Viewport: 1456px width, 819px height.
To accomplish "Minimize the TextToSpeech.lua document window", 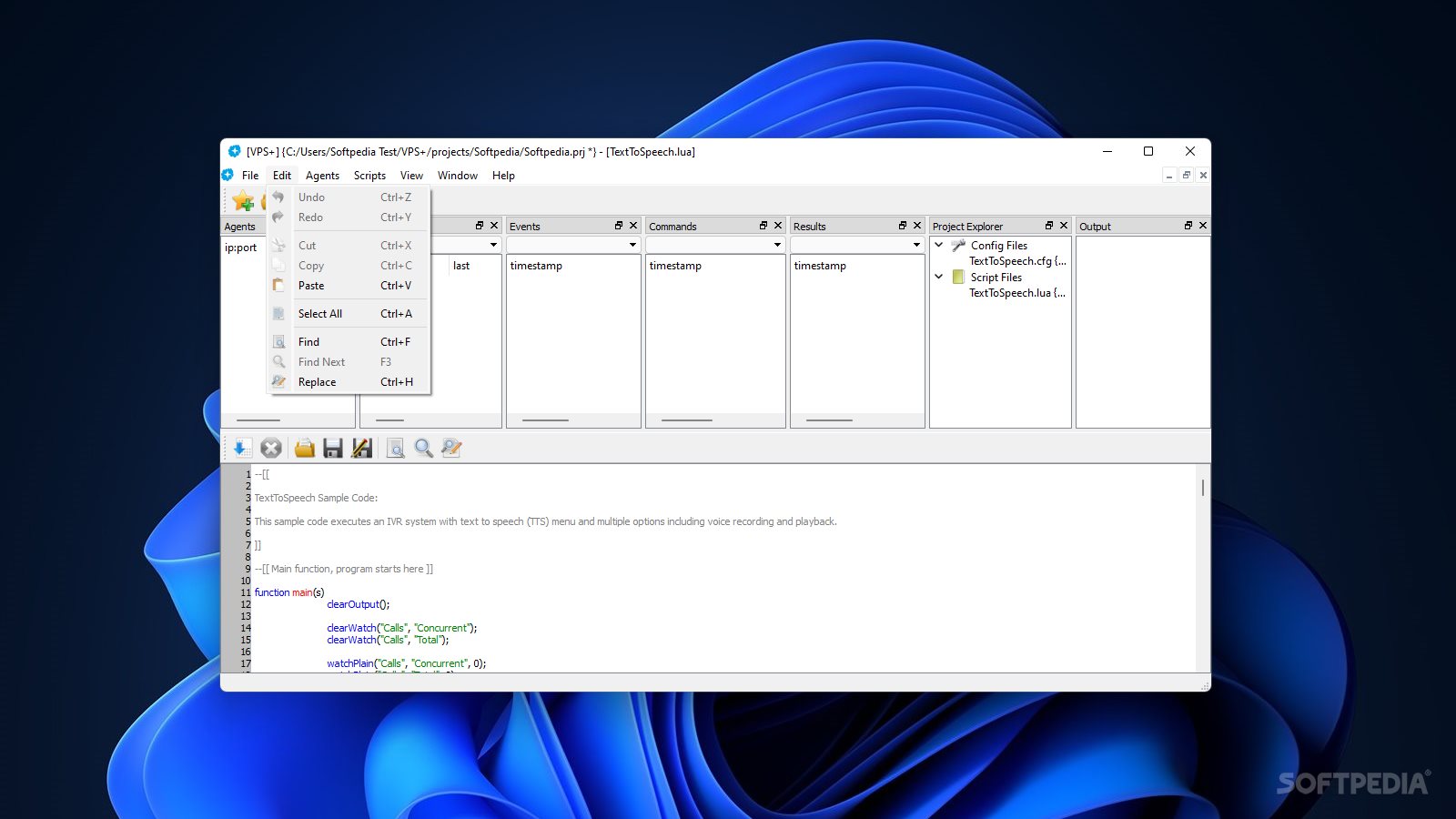I will pyautogui.click(x=1169, y=176).
